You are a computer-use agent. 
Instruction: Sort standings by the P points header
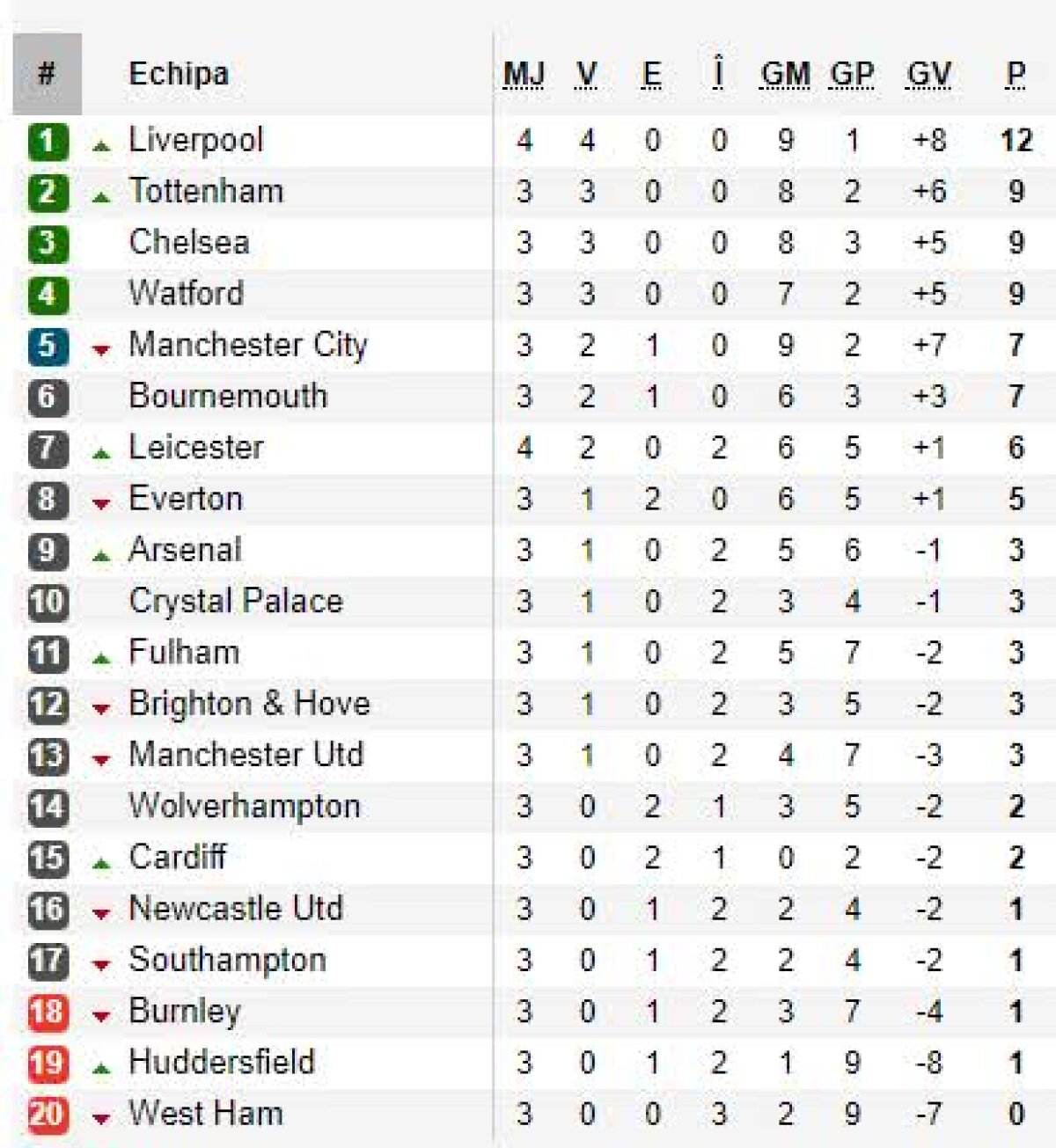point(1016,74)
